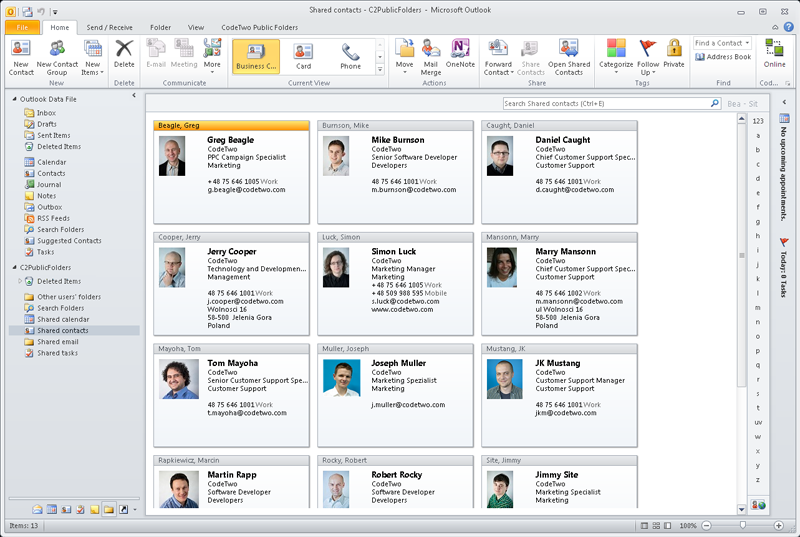The height and width of the screenshot is (537, 800).
Task: Click Open Shared Contacts
Action: coord(569,58)
